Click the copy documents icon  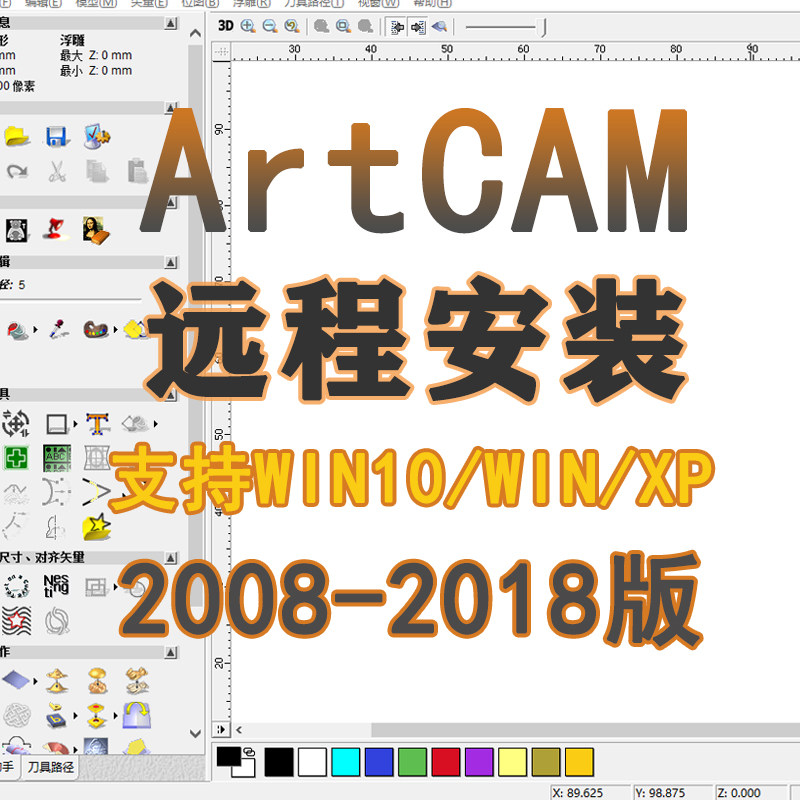point(97,171)
